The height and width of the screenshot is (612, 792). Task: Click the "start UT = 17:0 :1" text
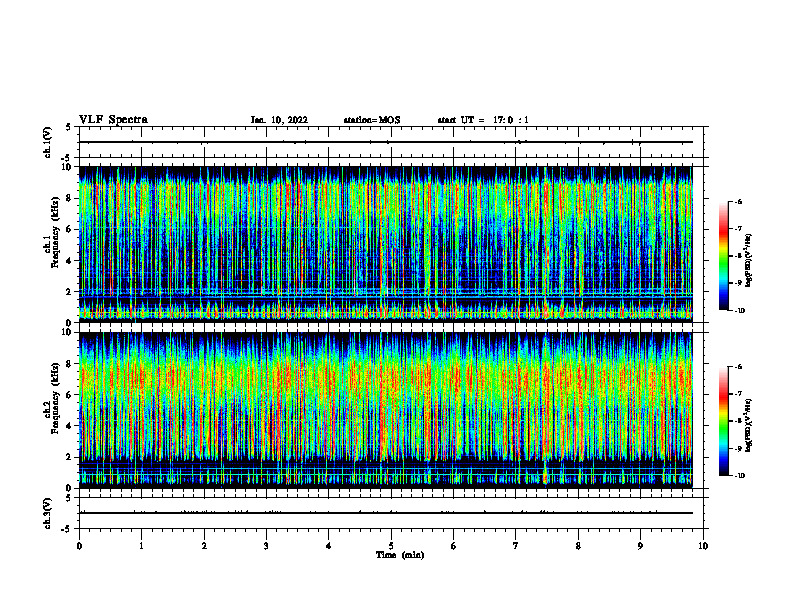pos(483,120)
